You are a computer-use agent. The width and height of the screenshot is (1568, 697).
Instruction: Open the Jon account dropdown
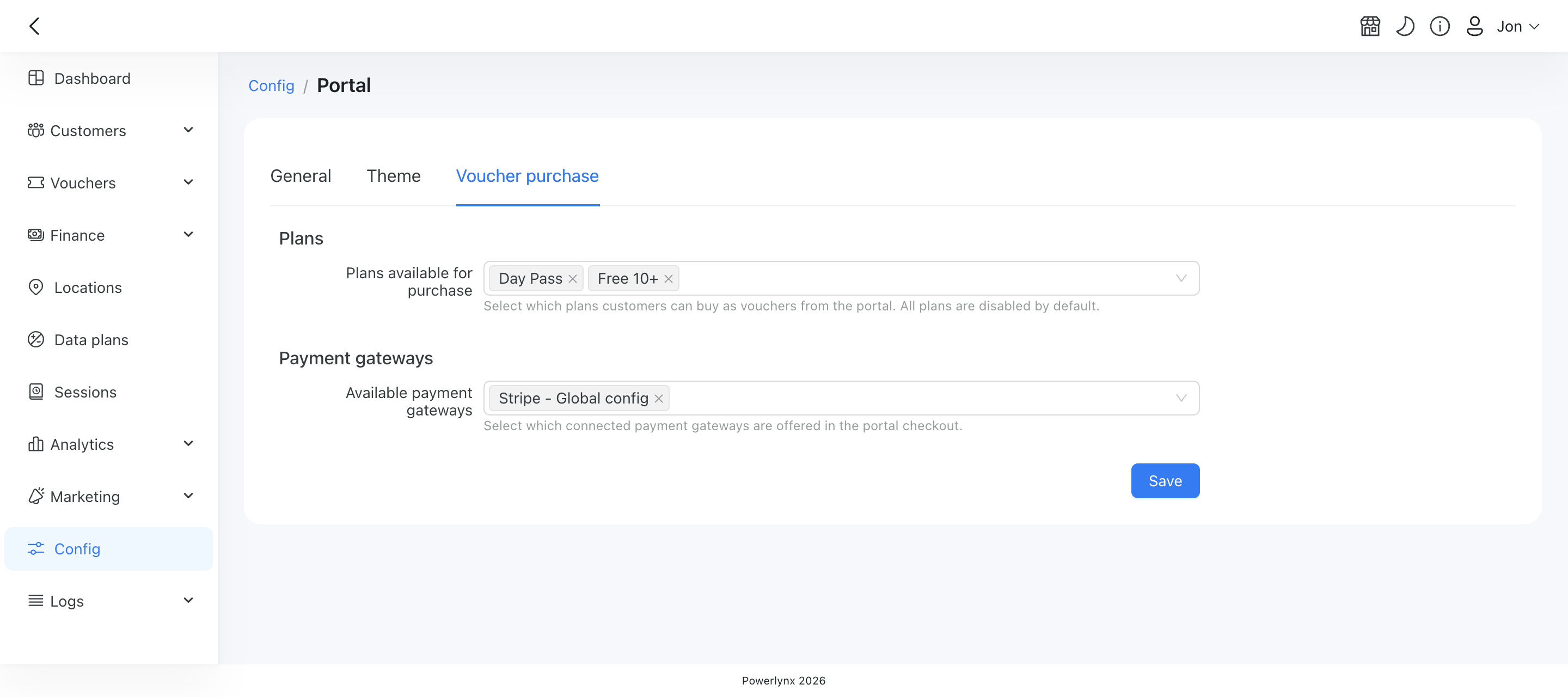tap(1517, 26)
